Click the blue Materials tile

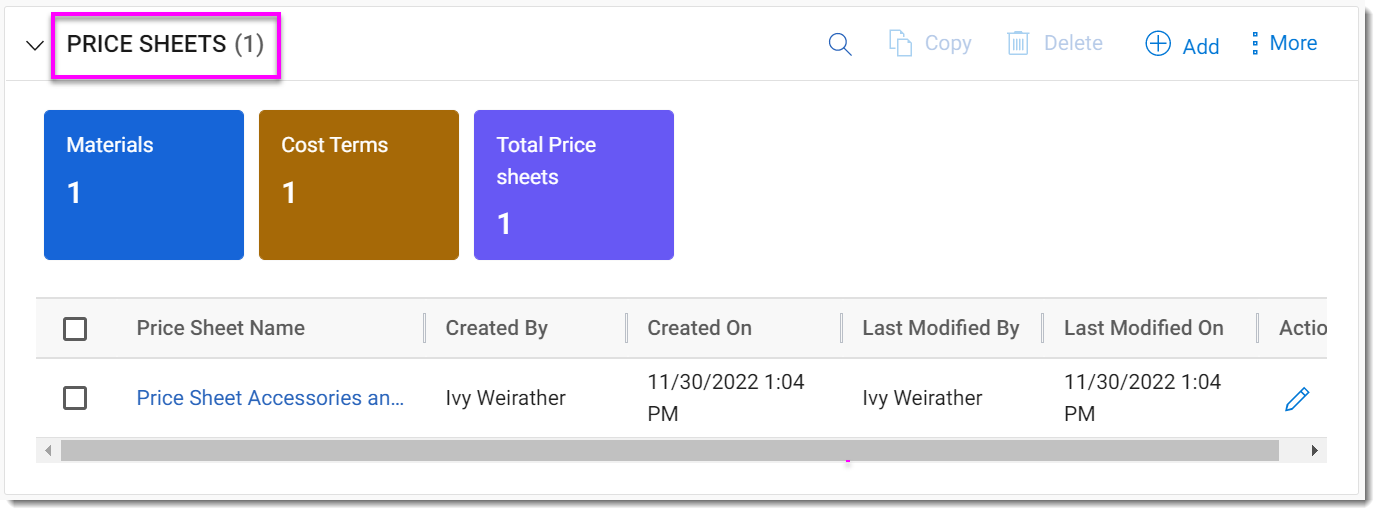[x=144, y=185]
